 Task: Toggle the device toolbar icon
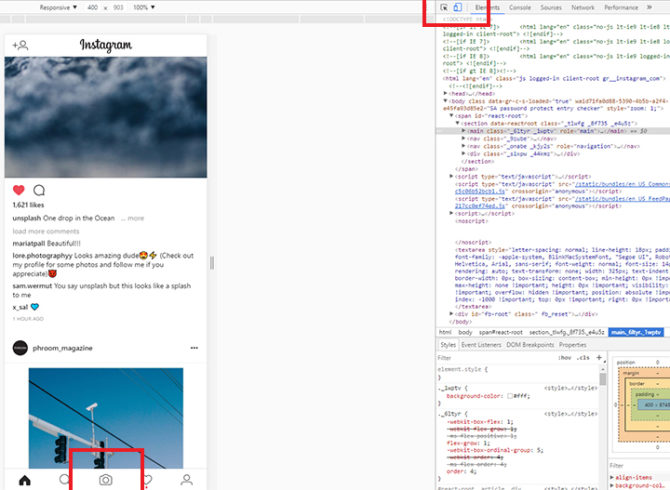coord(457,7)
